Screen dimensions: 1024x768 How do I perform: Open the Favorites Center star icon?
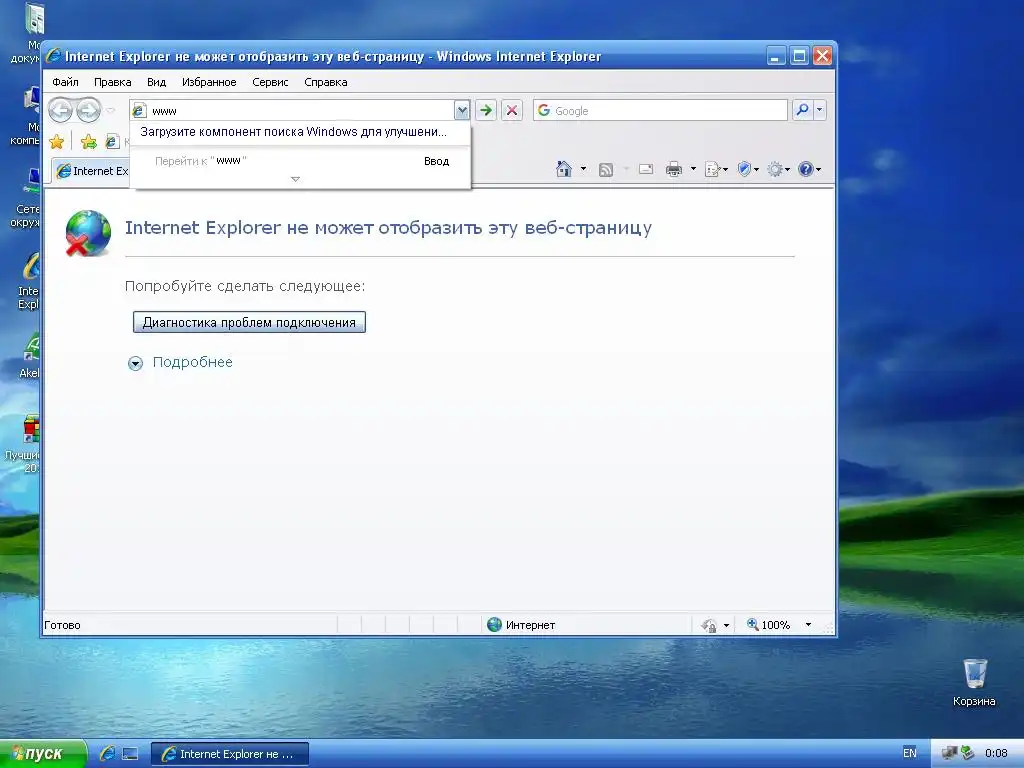pos(57,141)
